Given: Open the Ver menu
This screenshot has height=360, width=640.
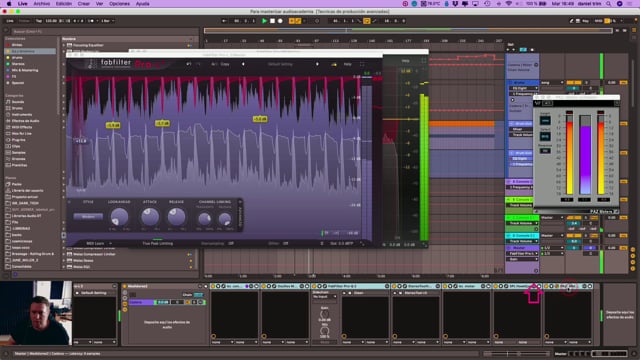Looking at the screenshot, I should click(x=99, y=4).
